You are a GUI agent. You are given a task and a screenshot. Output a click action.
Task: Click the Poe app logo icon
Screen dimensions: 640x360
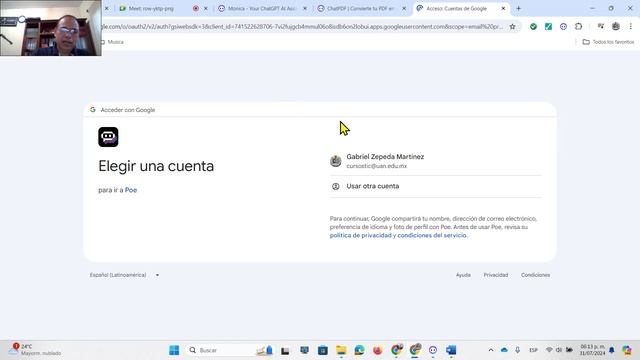tap(108, 137)
